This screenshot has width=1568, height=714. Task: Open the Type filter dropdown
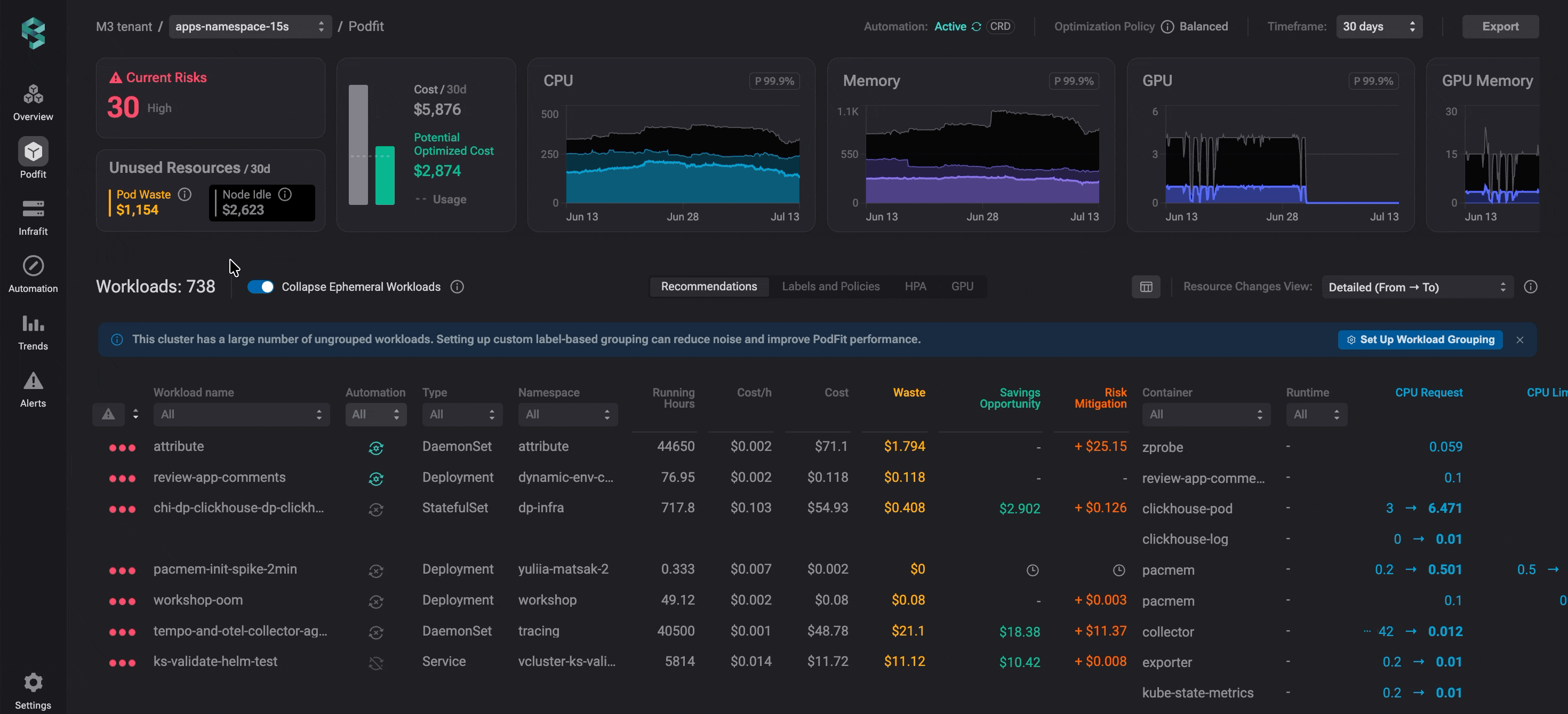[462, 414]
